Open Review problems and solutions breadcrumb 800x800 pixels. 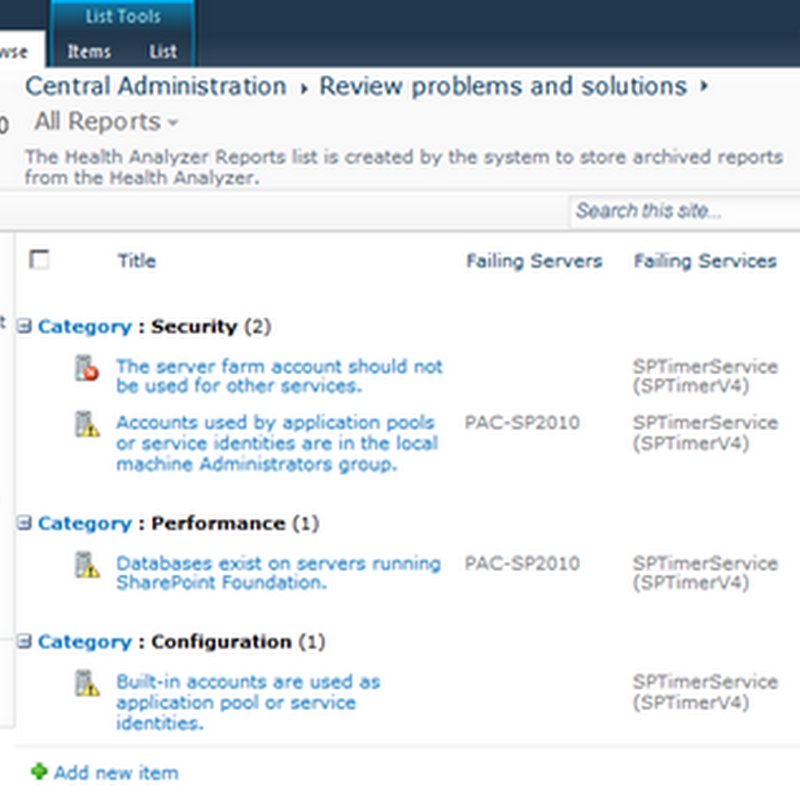[x=503, y=87]
